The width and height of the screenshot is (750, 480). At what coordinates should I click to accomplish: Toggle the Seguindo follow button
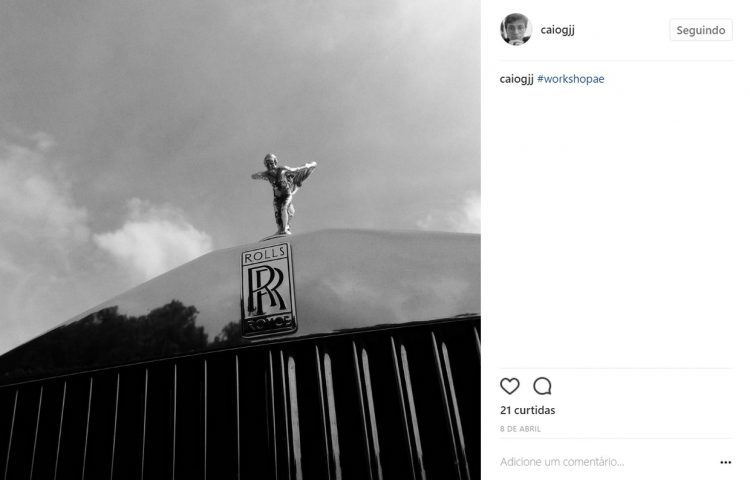point(701,30)
